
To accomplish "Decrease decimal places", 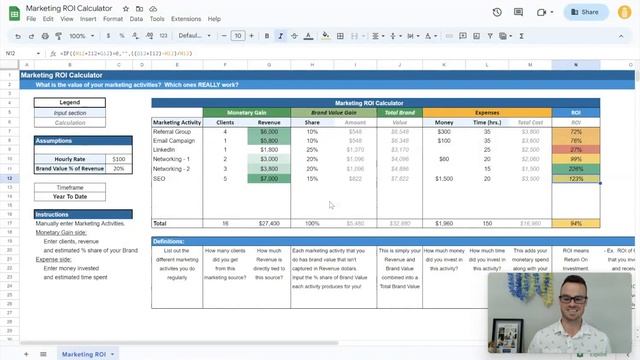I will tap(135, 36).
